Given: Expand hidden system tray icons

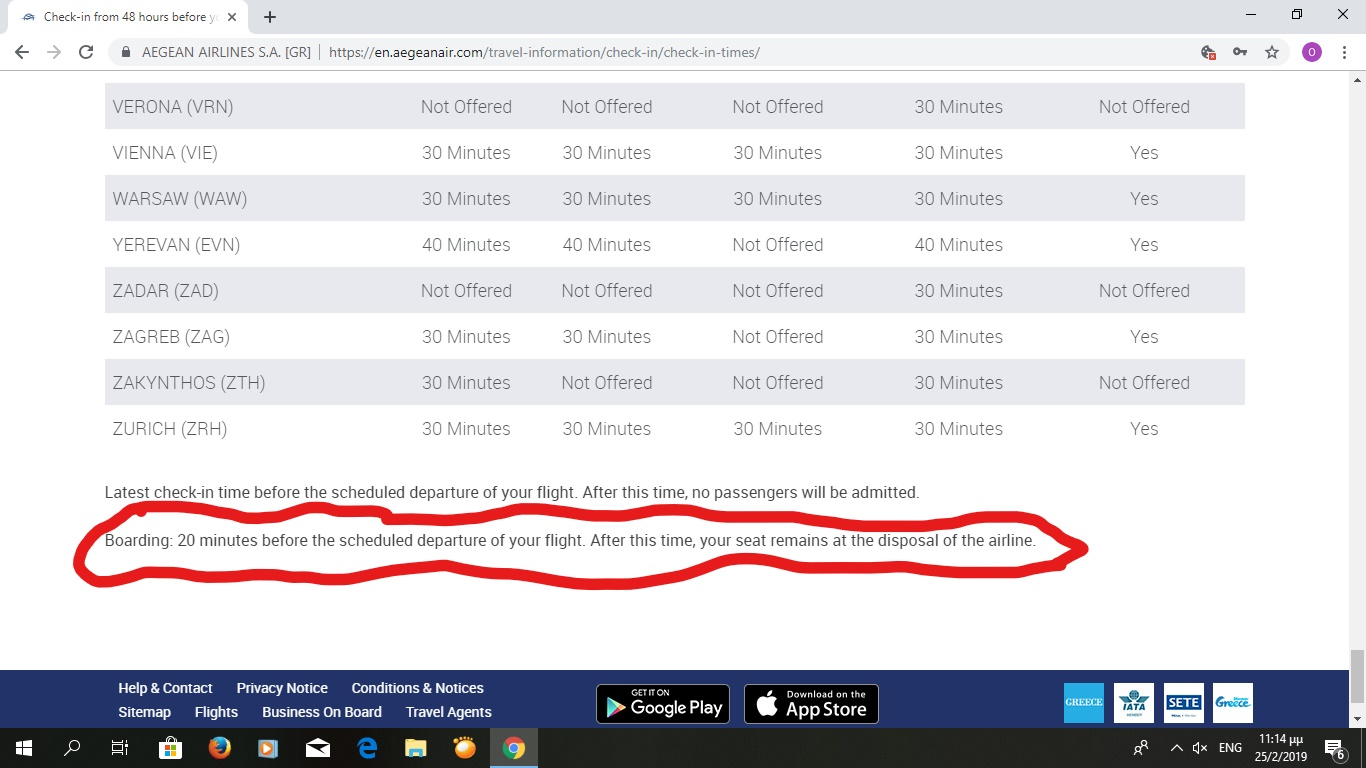Looking at the screenshot, I should pyautogui.click(x=1176, y=748).
